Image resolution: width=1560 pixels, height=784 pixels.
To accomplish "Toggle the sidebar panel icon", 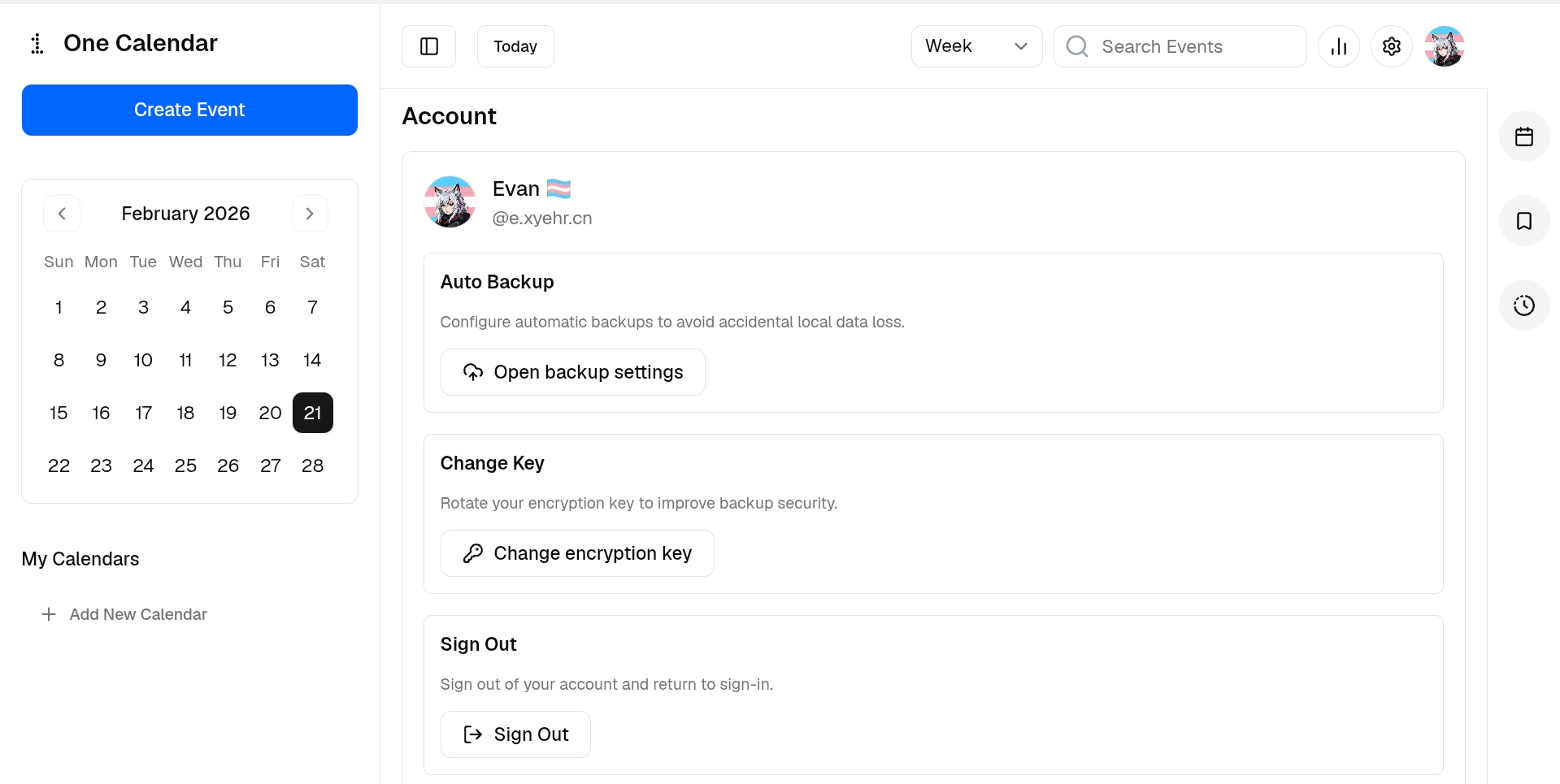I will coord(428,46).
